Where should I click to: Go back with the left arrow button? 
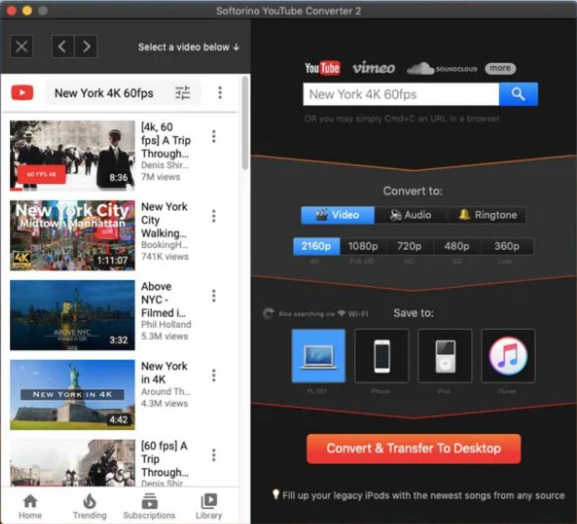pyautogui.click(x=63, y=47)
